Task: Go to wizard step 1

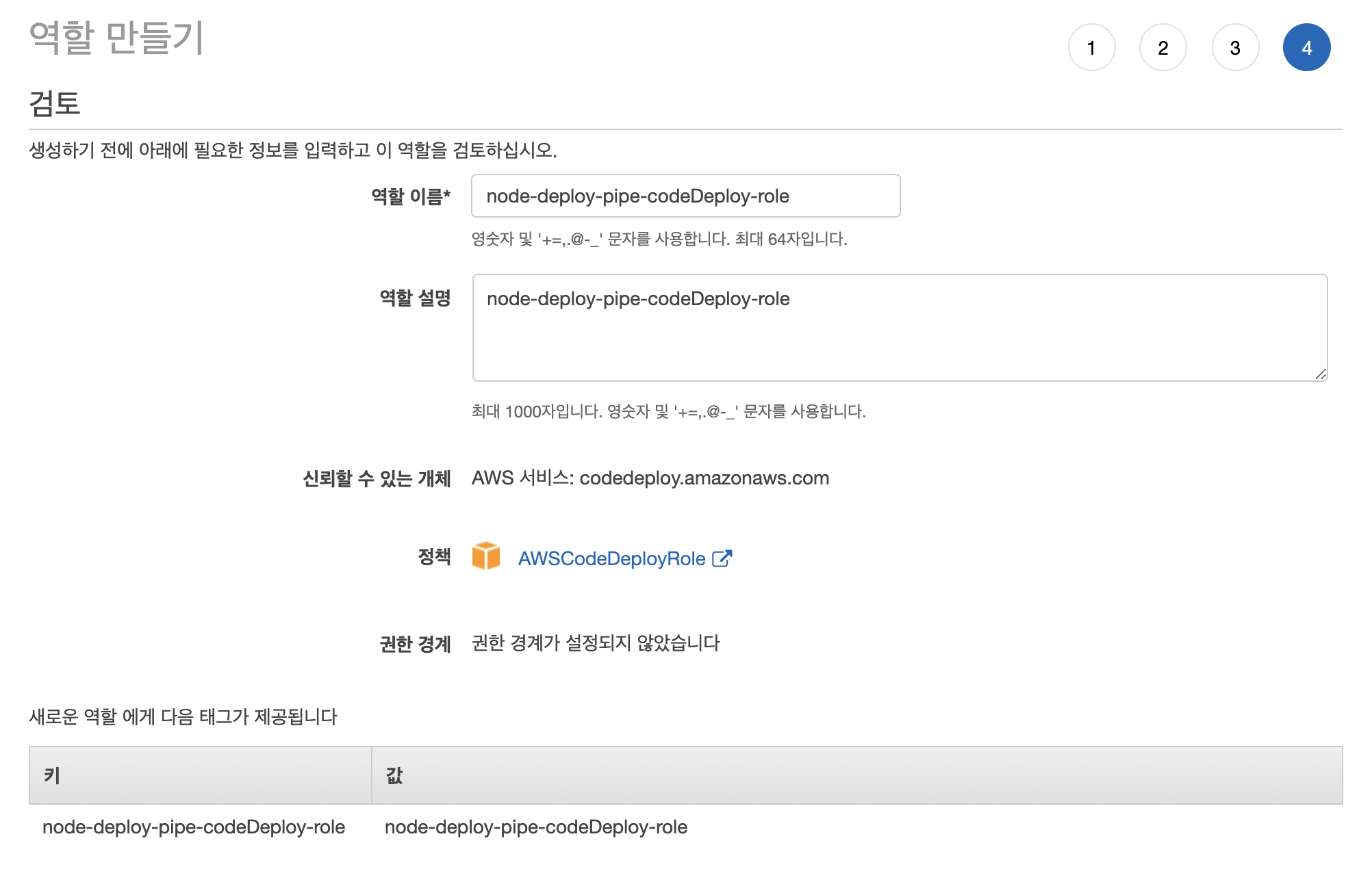Action: pyautogui.click(x=1091, y=48)
